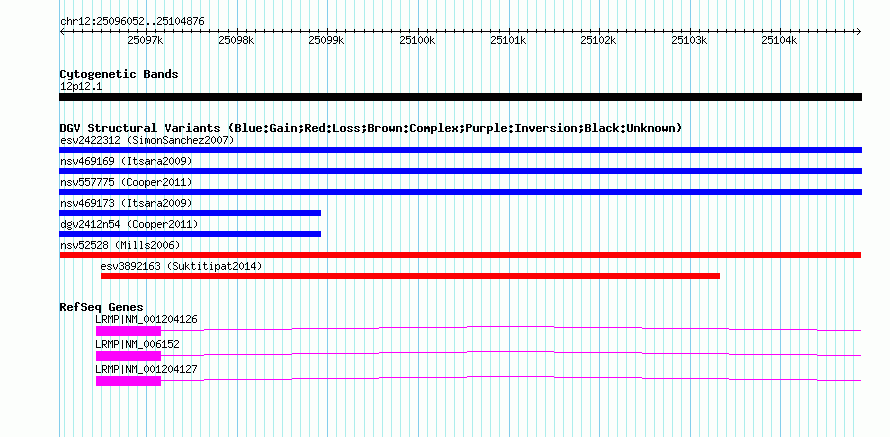Click the magenta exon block of LRMP|NM_001204126

point(128,331)
